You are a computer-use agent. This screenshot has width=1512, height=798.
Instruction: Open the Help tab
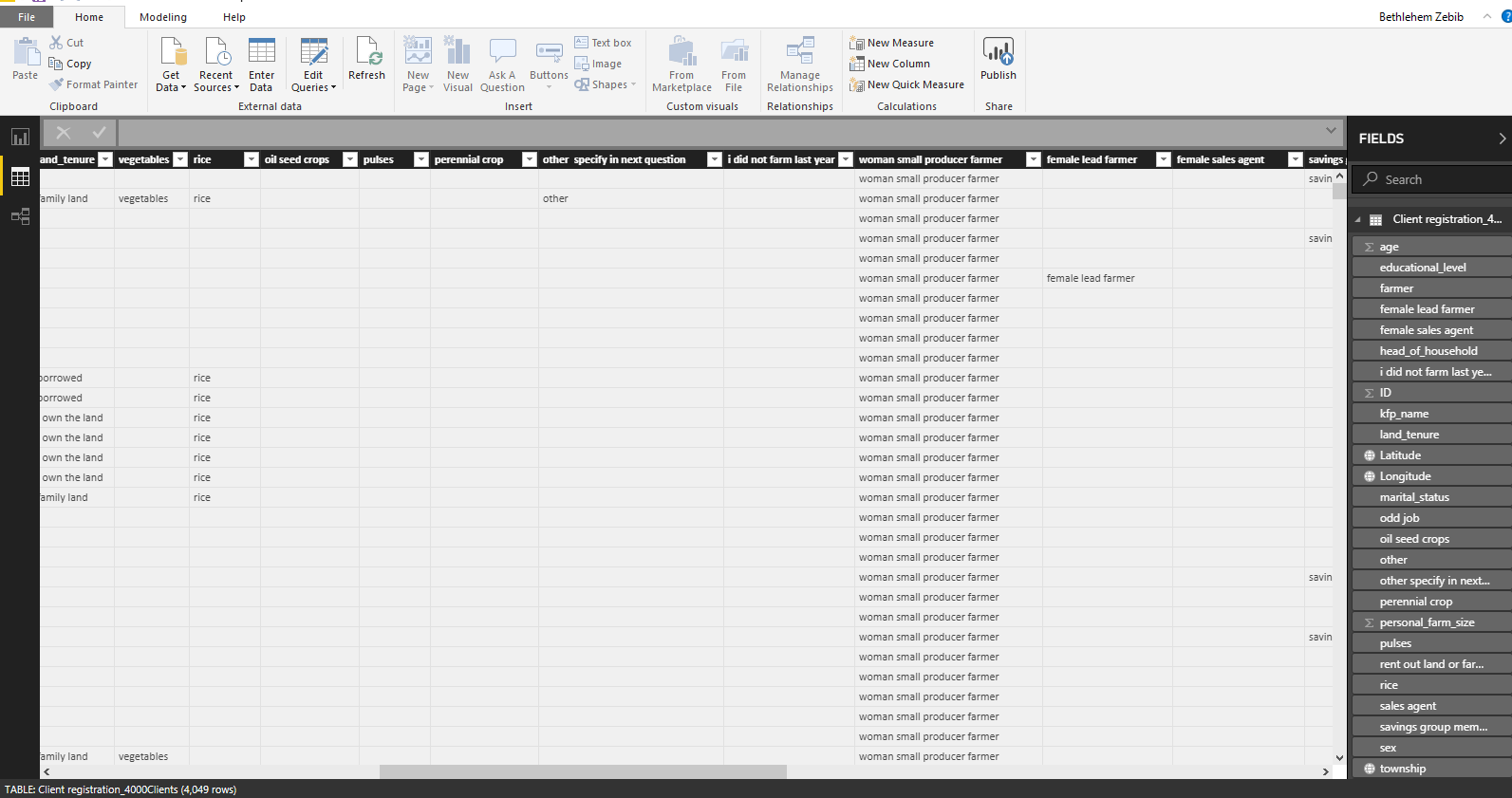[234, 17]
